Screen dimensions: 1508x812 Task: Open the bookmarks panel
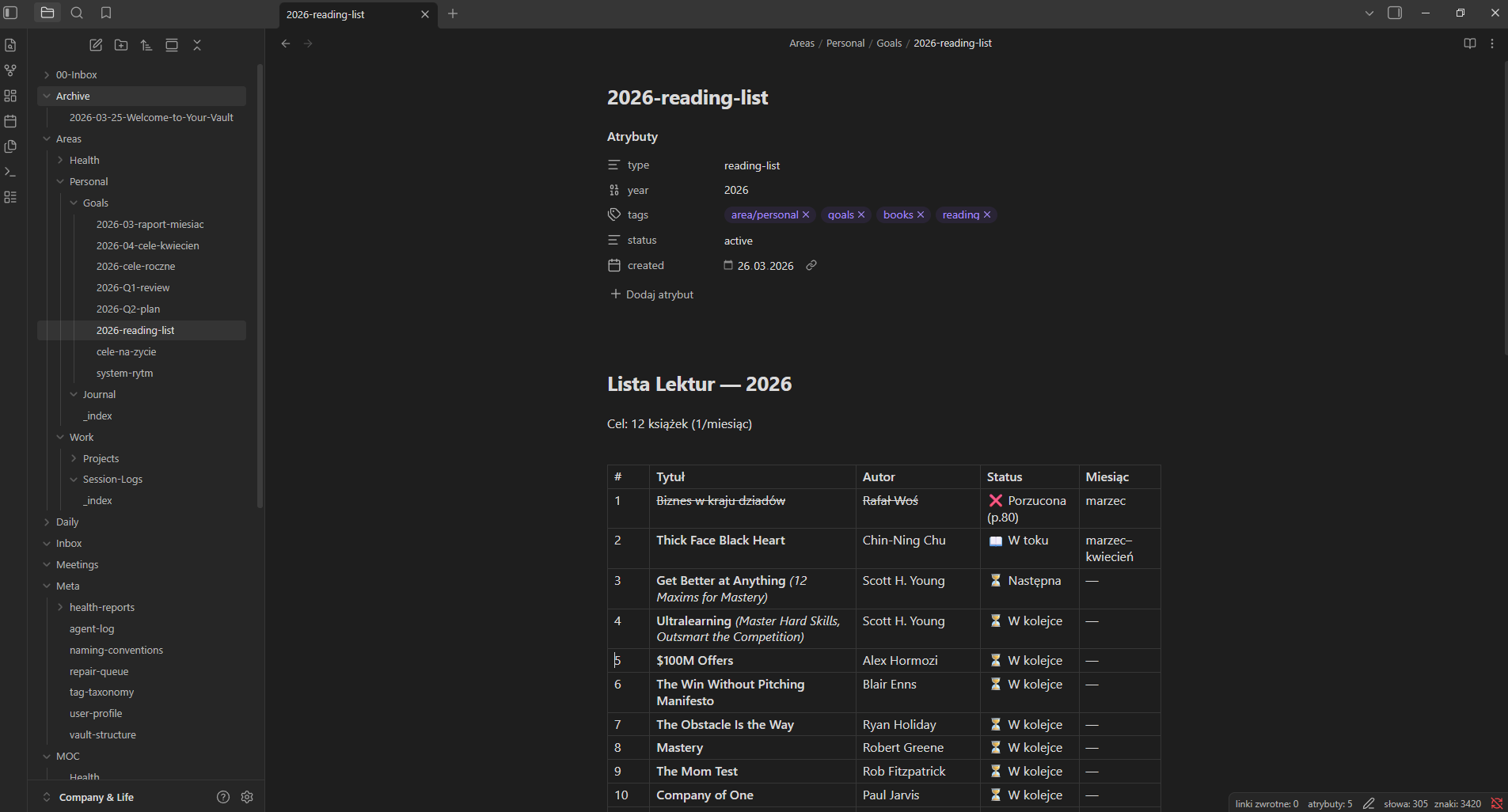[106, 13]
